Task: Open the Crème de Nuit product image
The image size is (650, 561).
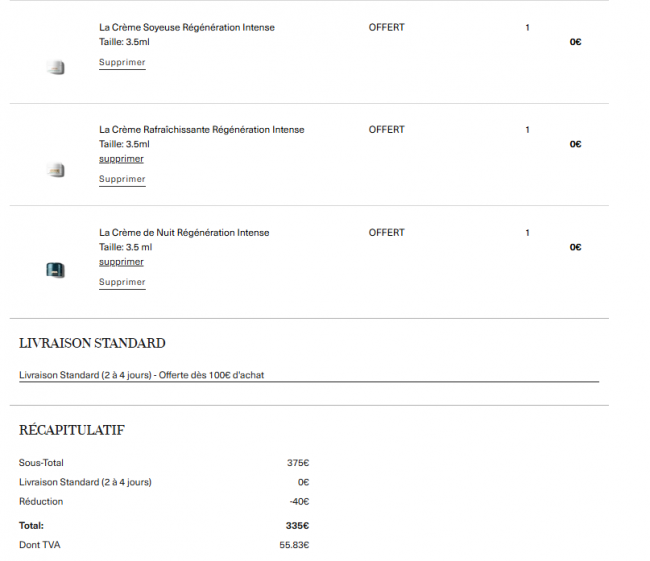Action: click(x=56, y=270)
